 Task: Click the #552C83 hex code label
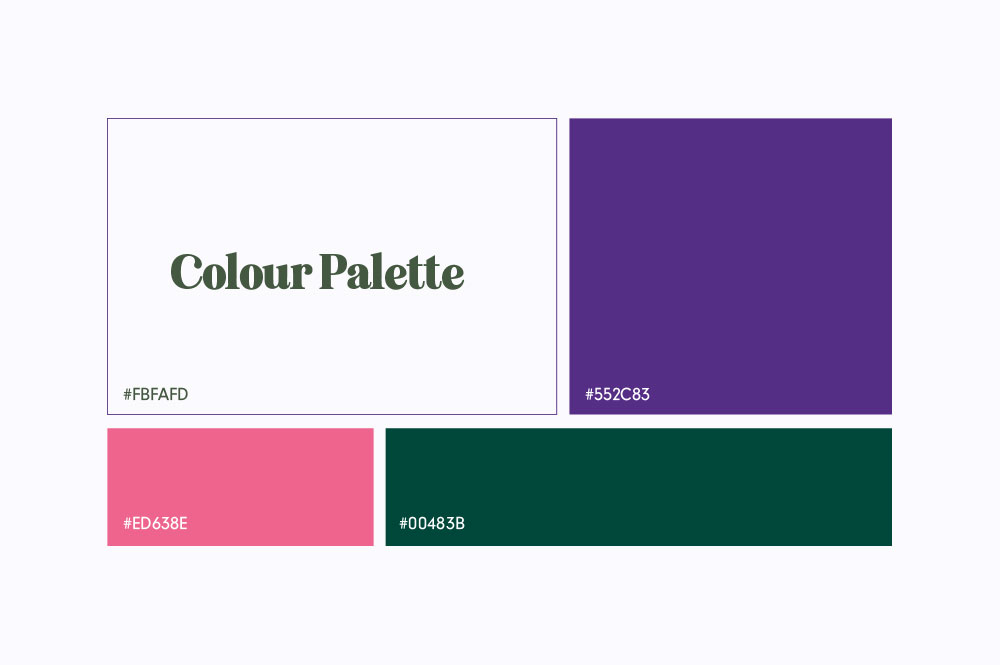click(x=617, y=395)
